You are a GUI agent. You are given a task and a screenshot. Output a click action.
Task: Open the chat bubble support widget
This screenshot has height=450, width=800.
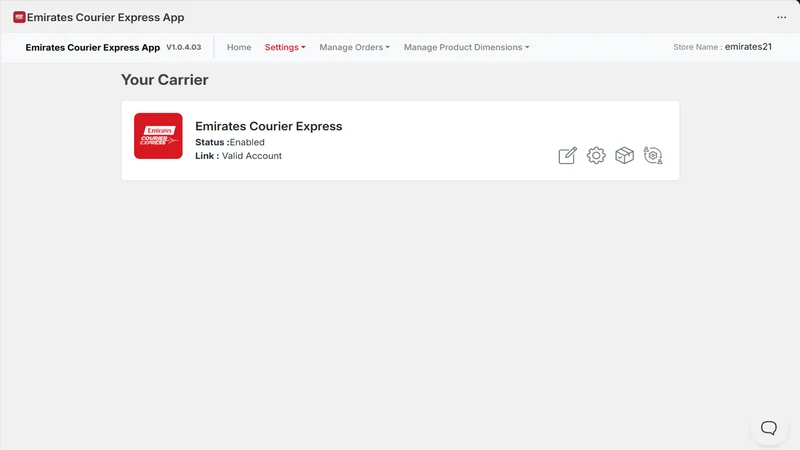coord(769,428)
